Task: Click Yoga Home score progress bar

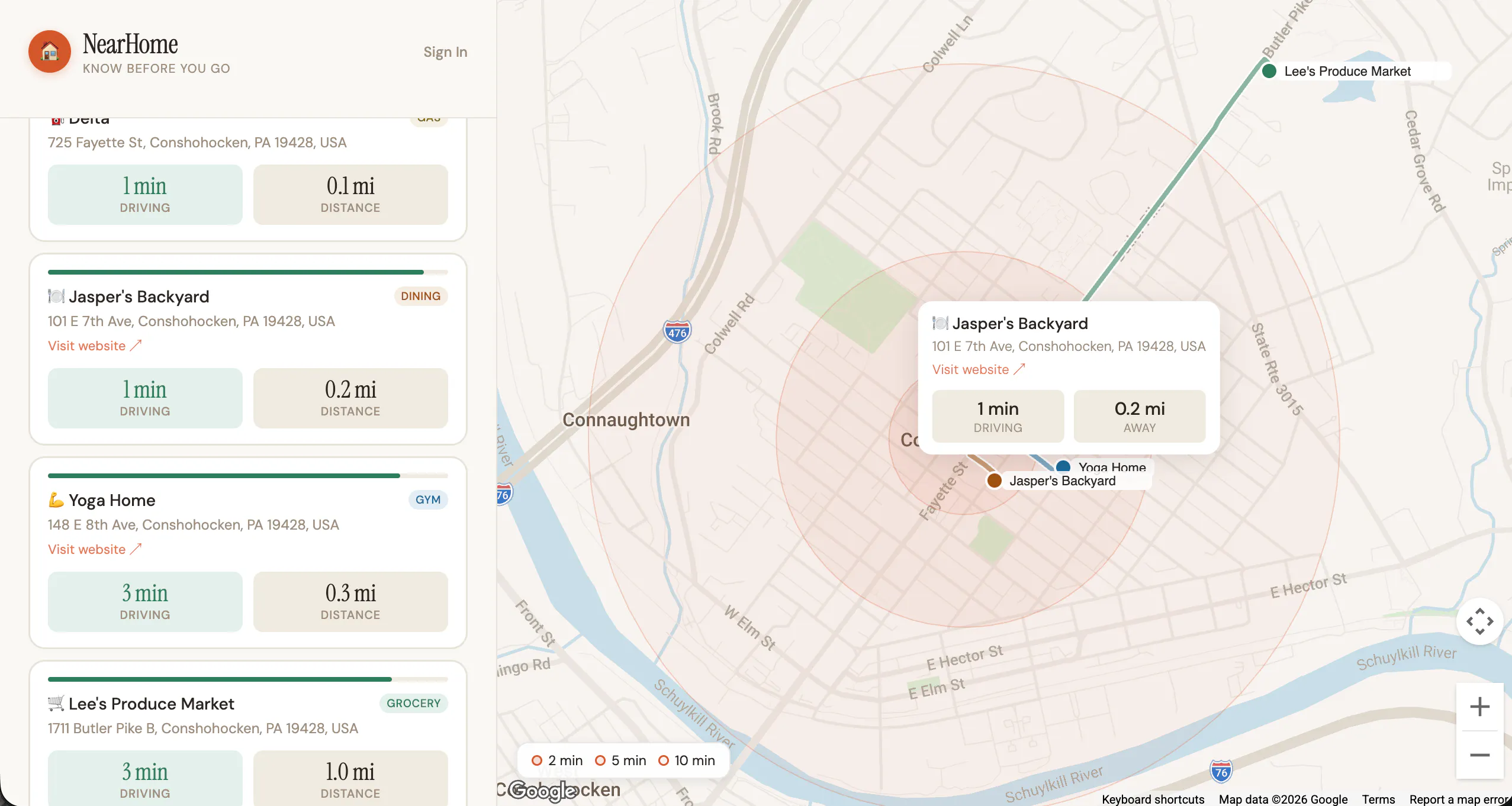Action: coord(247,476)
